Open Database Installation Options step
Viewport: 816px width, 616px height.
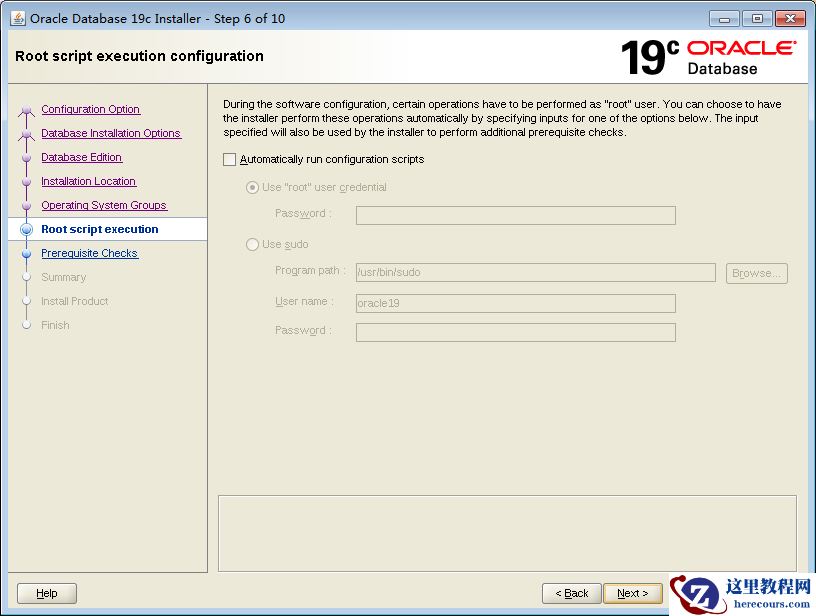click(x=110, y=134)
